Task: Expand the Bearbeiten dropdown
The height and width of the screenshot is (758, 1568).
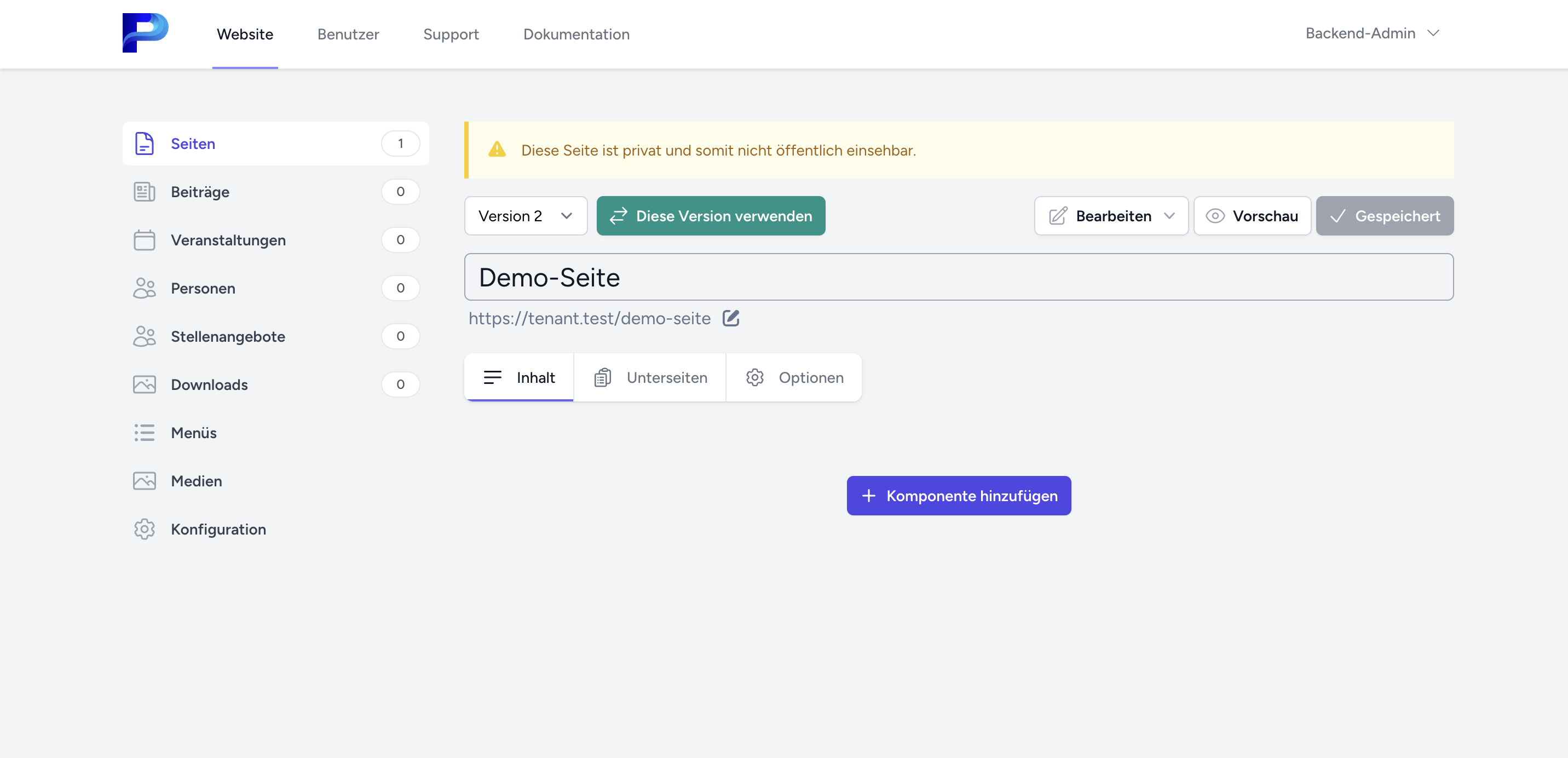Action: [1111, 216]
